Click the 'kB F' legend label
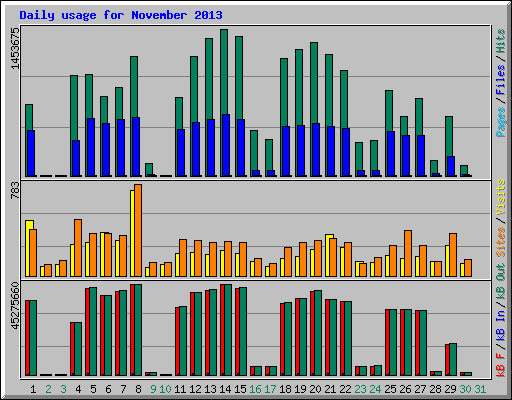This screenshot has width=512, height=400. [x=501, y=364]
